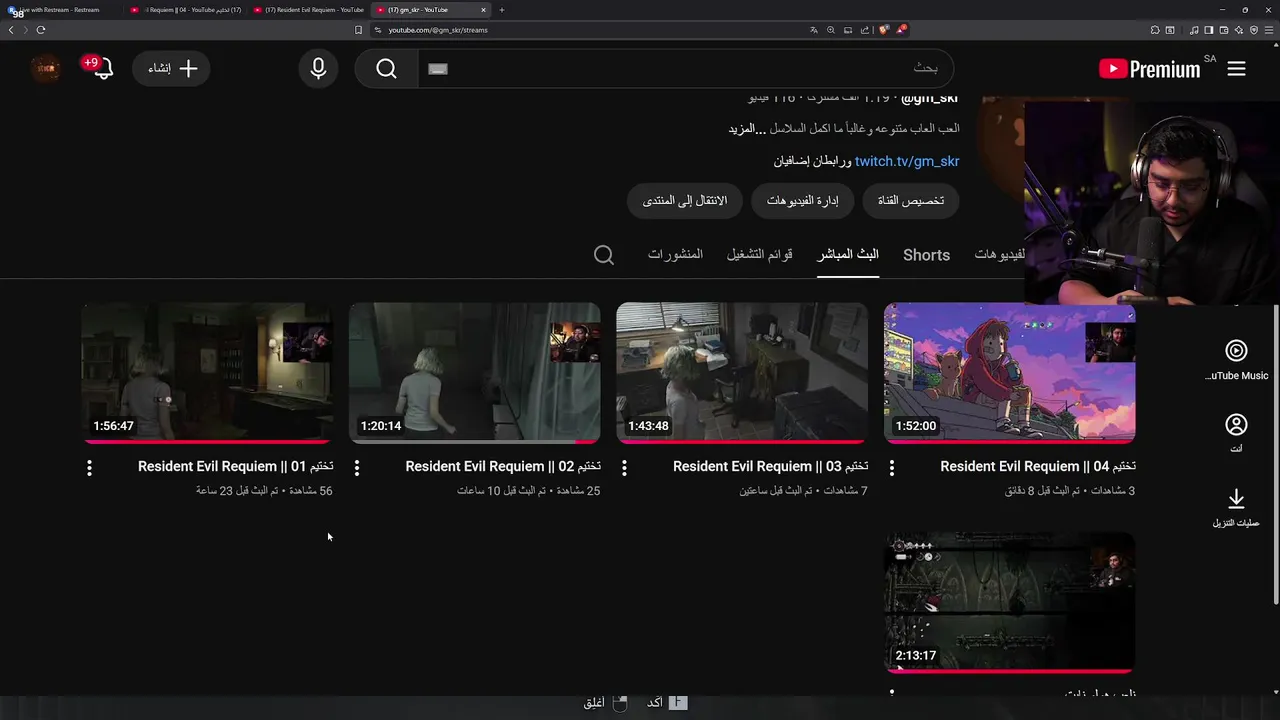Viewport: 1280px width, 720px height.
Task: Expand channel description with ...المزيد
Action: 747,129
